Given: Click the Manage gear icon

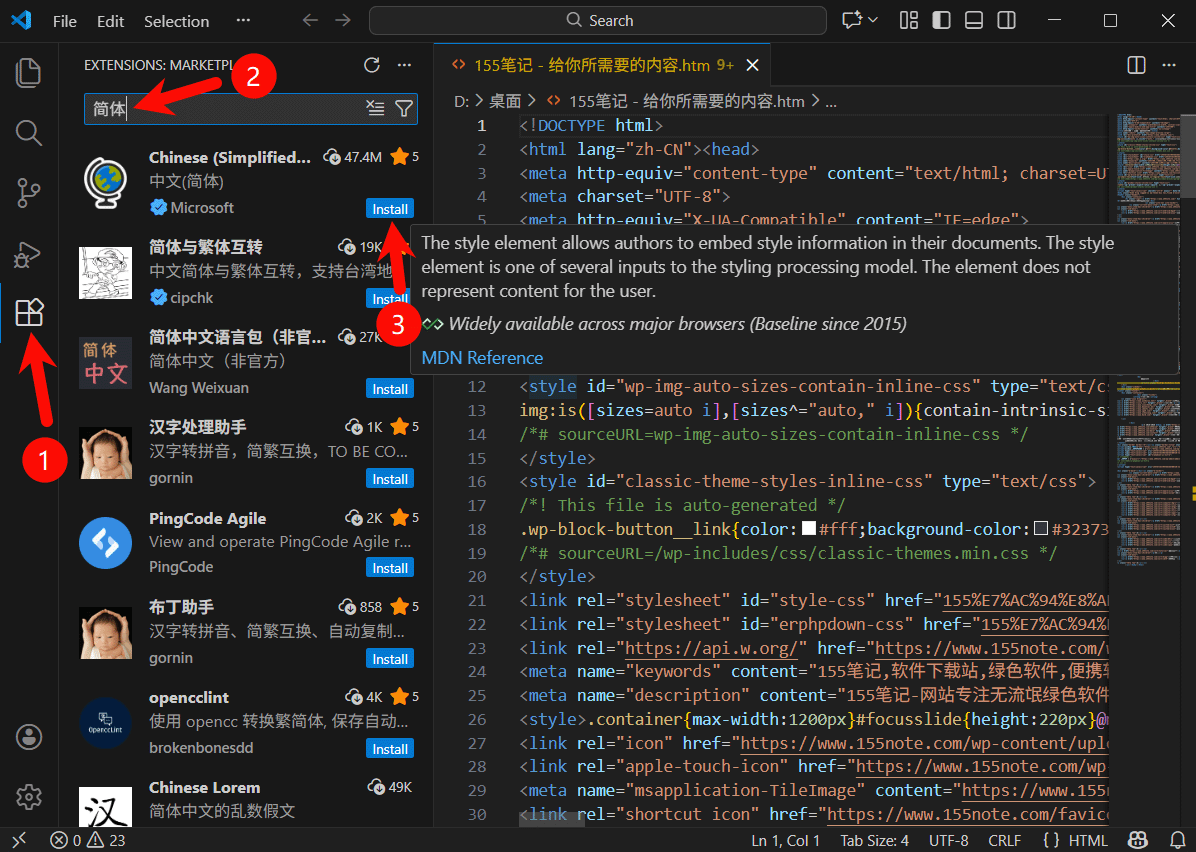Looking at the screenshot, I should click(x=29, y=797).
